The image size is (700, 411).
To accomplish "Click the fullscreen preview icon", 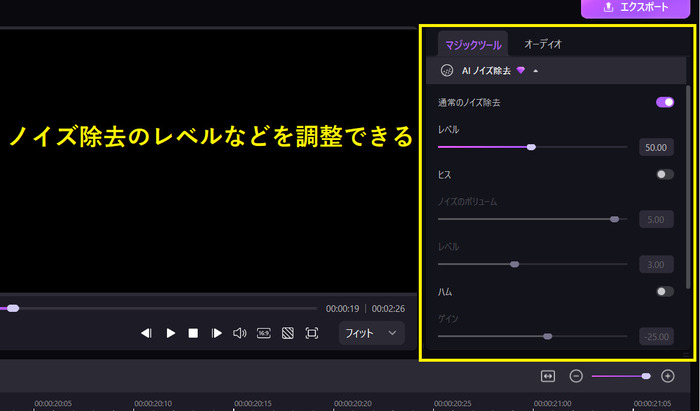I will (312, 333).
